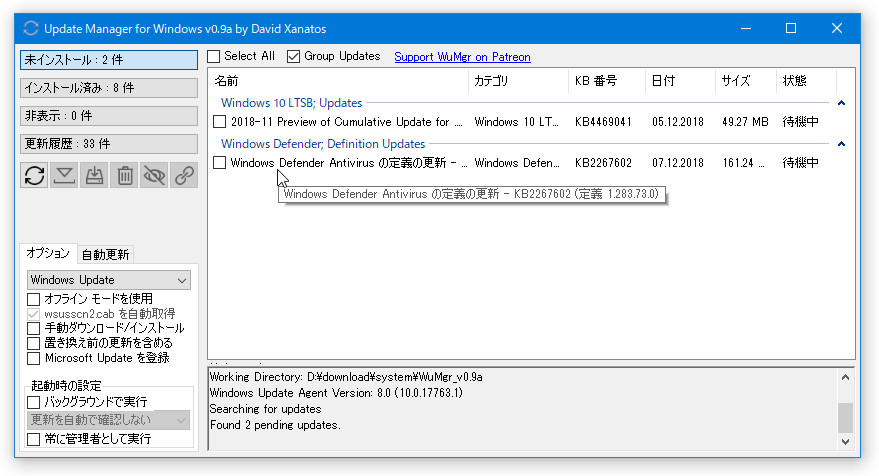
Task: Sort by the KB 番号 column header
Action: (607, 81)
